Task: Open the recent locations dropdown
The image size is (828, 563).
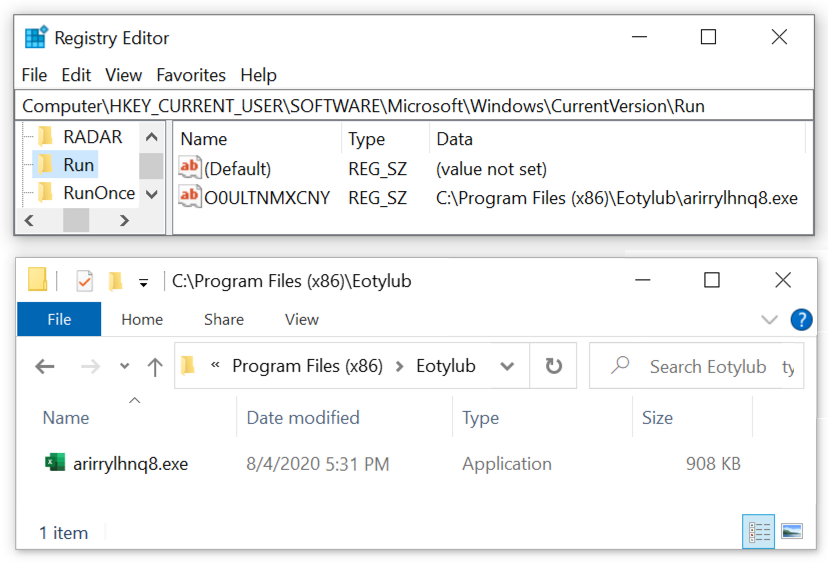Action: pos(125,365)
